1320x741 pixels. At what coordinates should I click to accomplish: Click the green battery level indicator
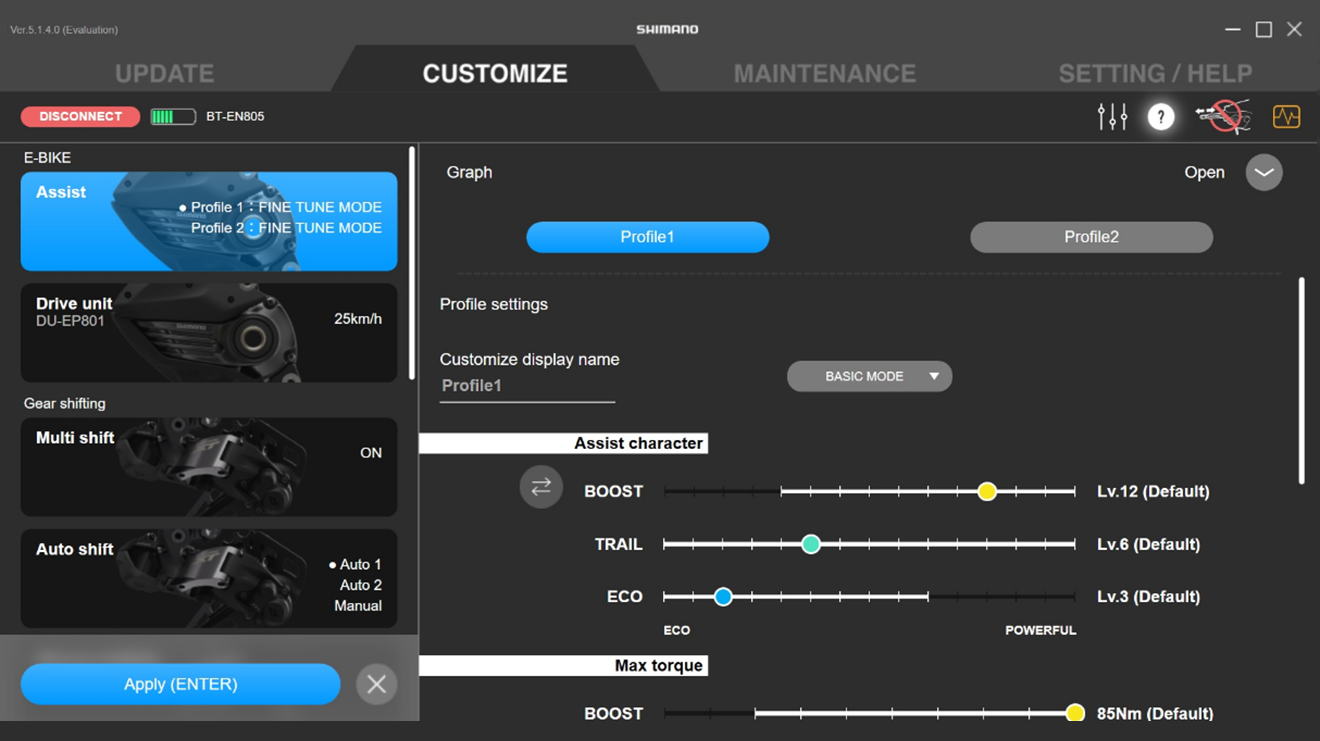173,117
